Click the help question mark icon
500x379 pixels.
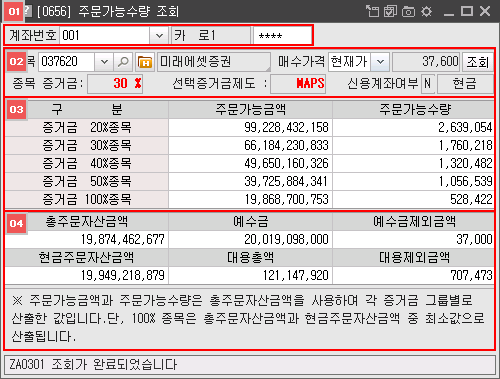coord(28,11)
